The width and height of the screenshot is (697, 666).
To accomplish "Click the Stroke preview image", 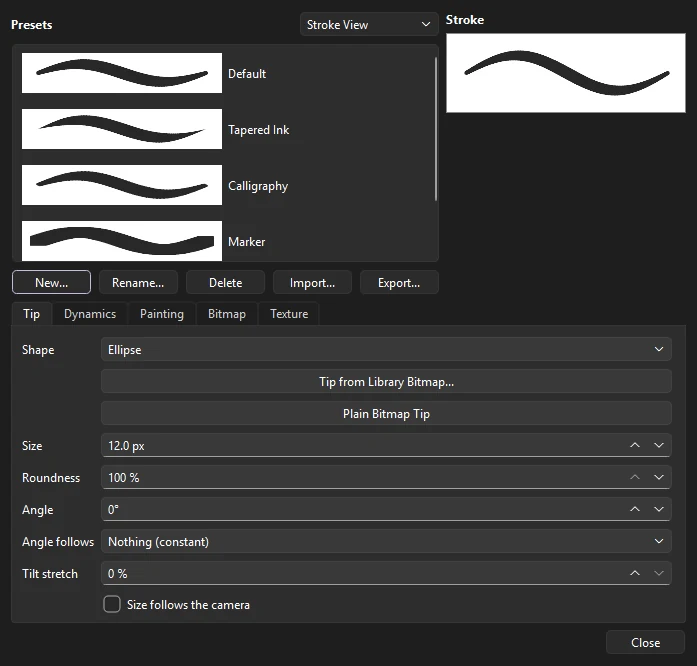I will coord(565,73).
